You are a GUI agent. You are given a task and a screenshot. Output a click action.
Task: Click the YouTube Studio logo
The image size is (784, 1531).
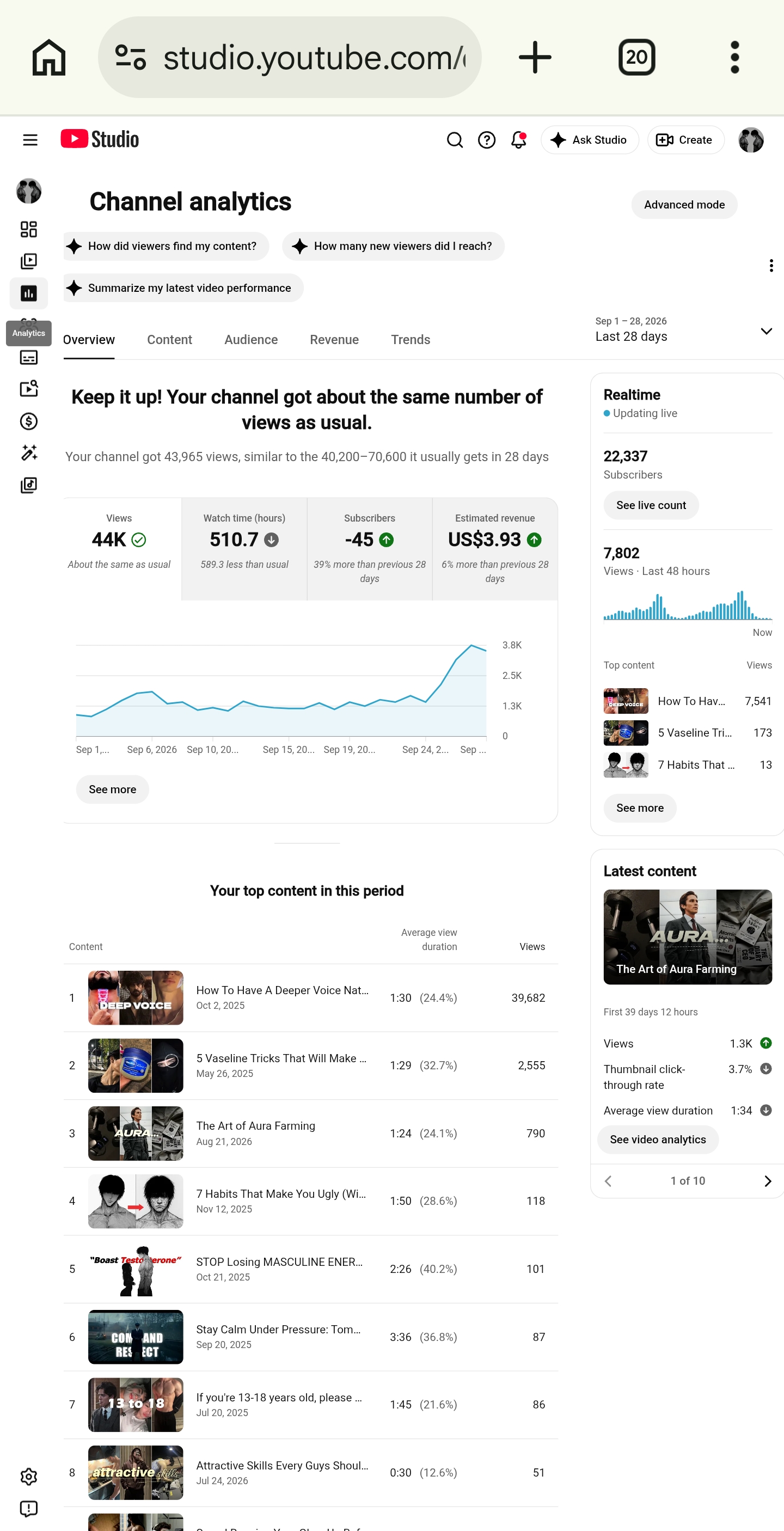[99, 140]
